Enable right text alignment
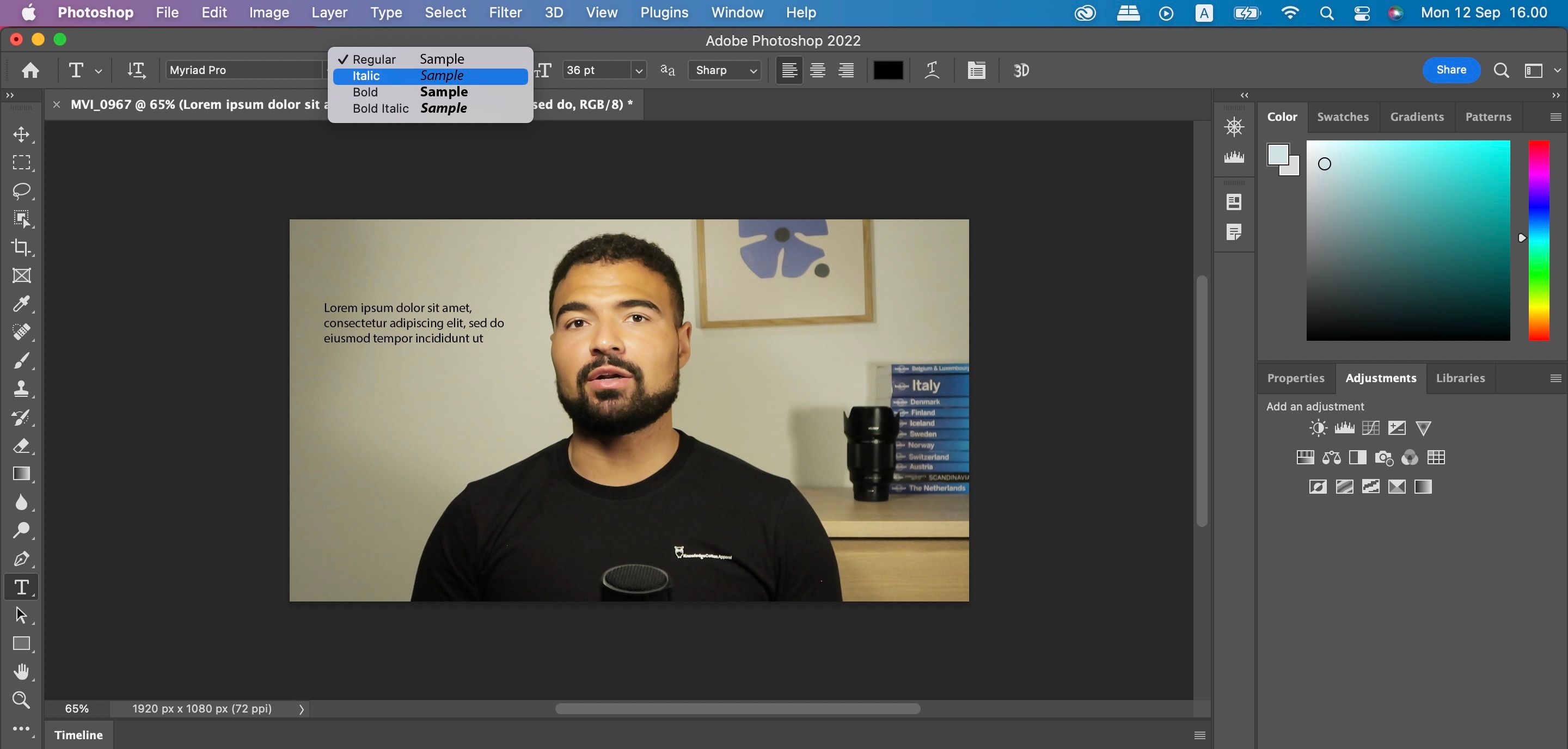The width and height of the screenshot is (1568, 749). coord(846,71)
